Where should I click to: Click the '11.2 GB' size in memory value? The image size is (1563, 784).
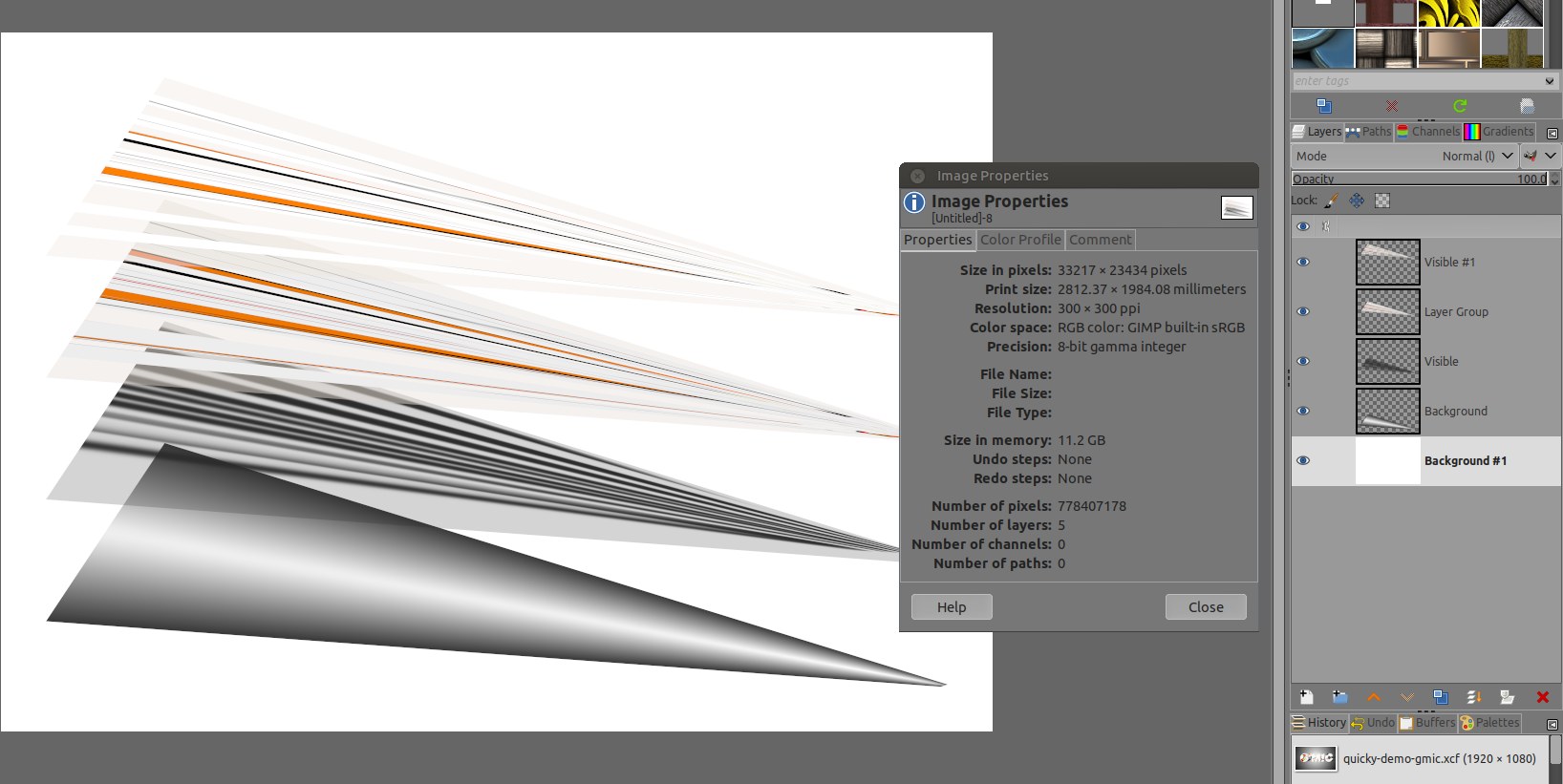[x=1081, y=440]
